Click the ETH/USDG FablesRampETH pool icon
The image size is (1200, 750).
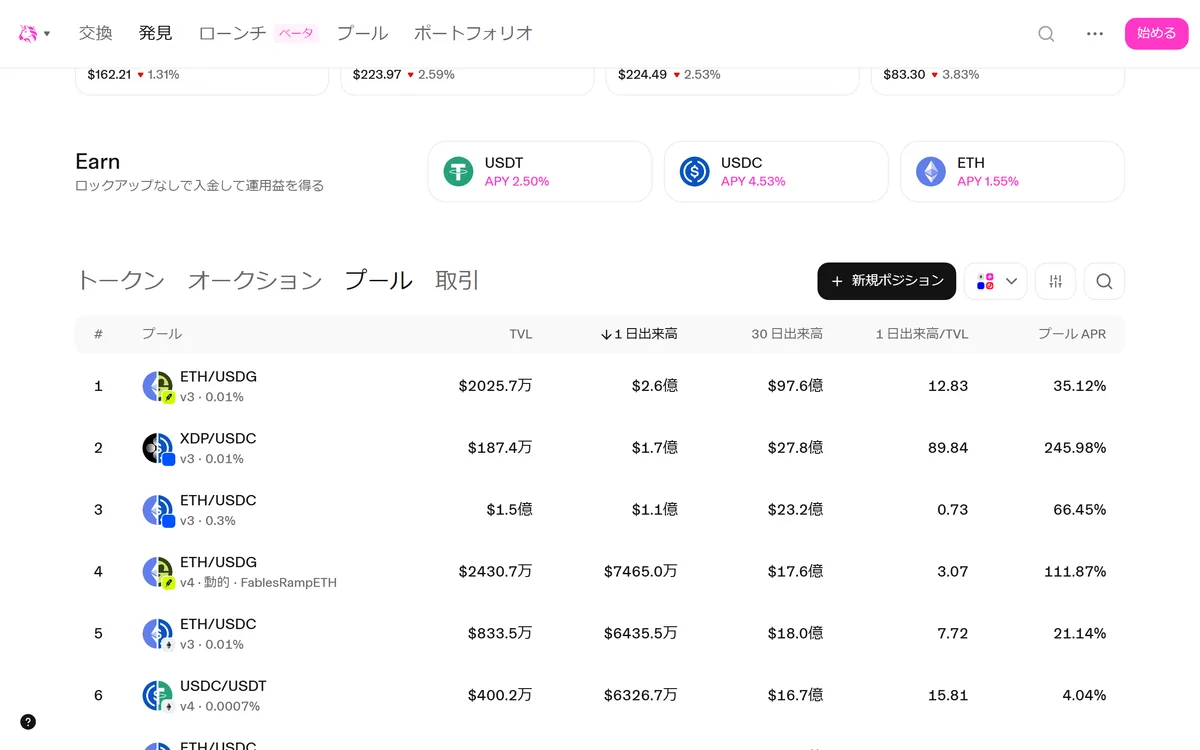(x=158, y=573)
